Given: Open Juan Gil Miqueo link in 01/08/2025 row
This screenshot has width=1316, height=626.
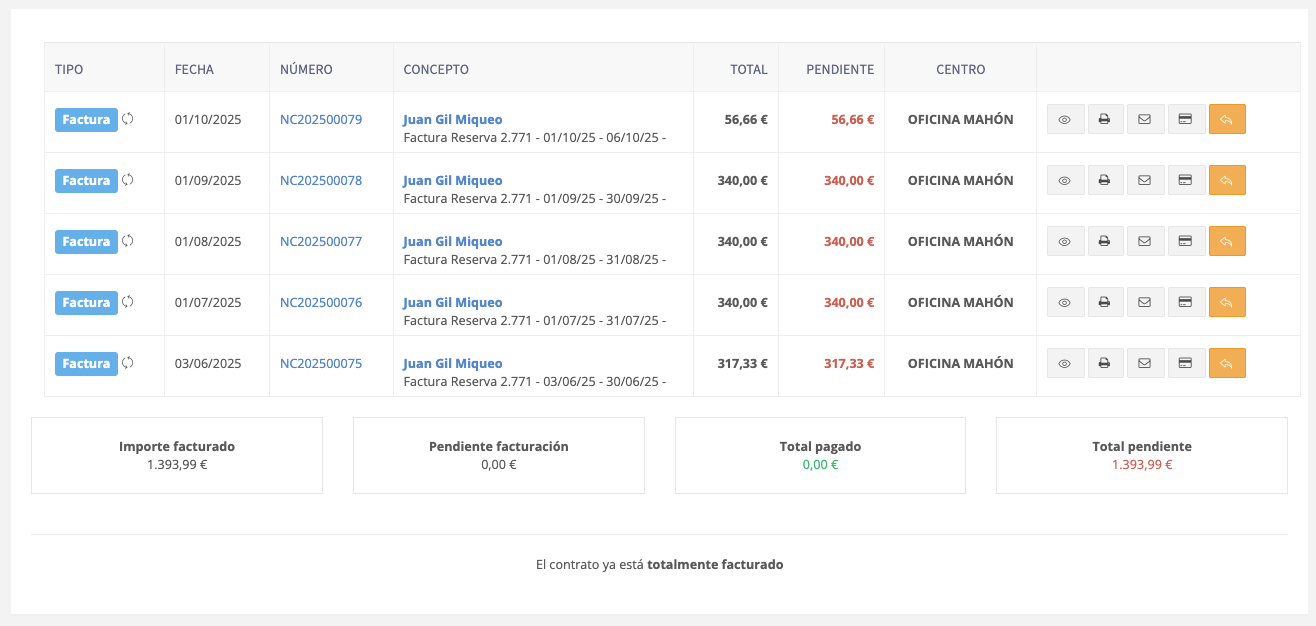Looking at the screenshot, I should point(453,241).
